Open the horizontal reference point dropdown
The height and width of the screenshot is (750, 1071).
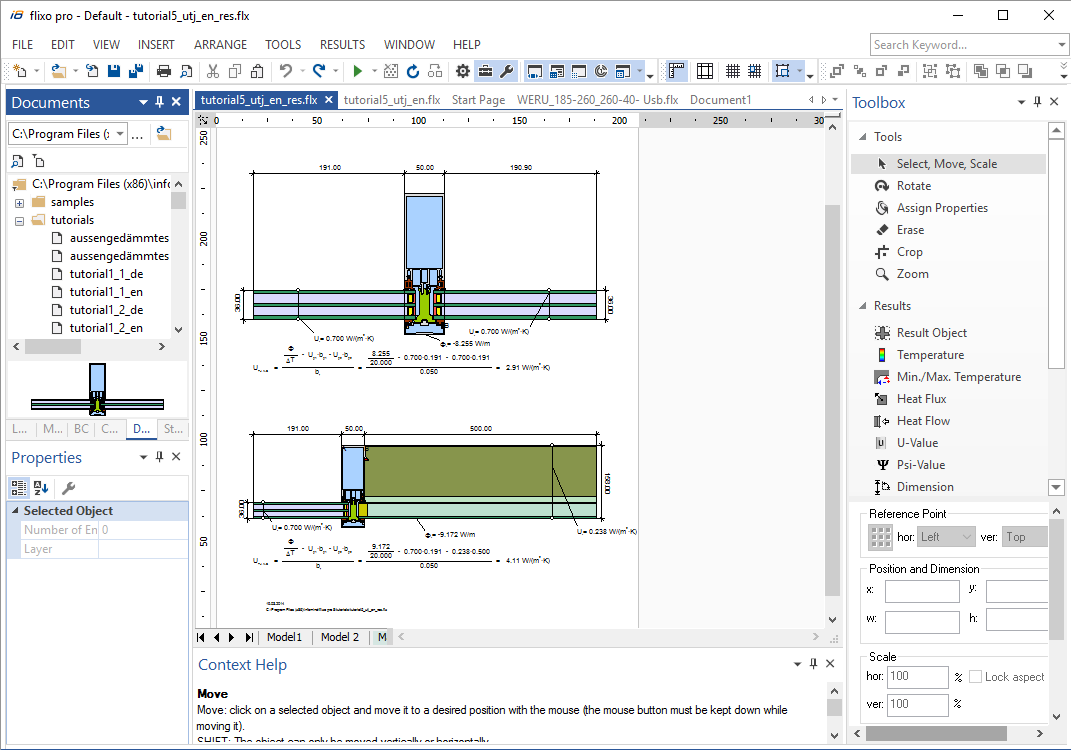click(x=946, y=537)
